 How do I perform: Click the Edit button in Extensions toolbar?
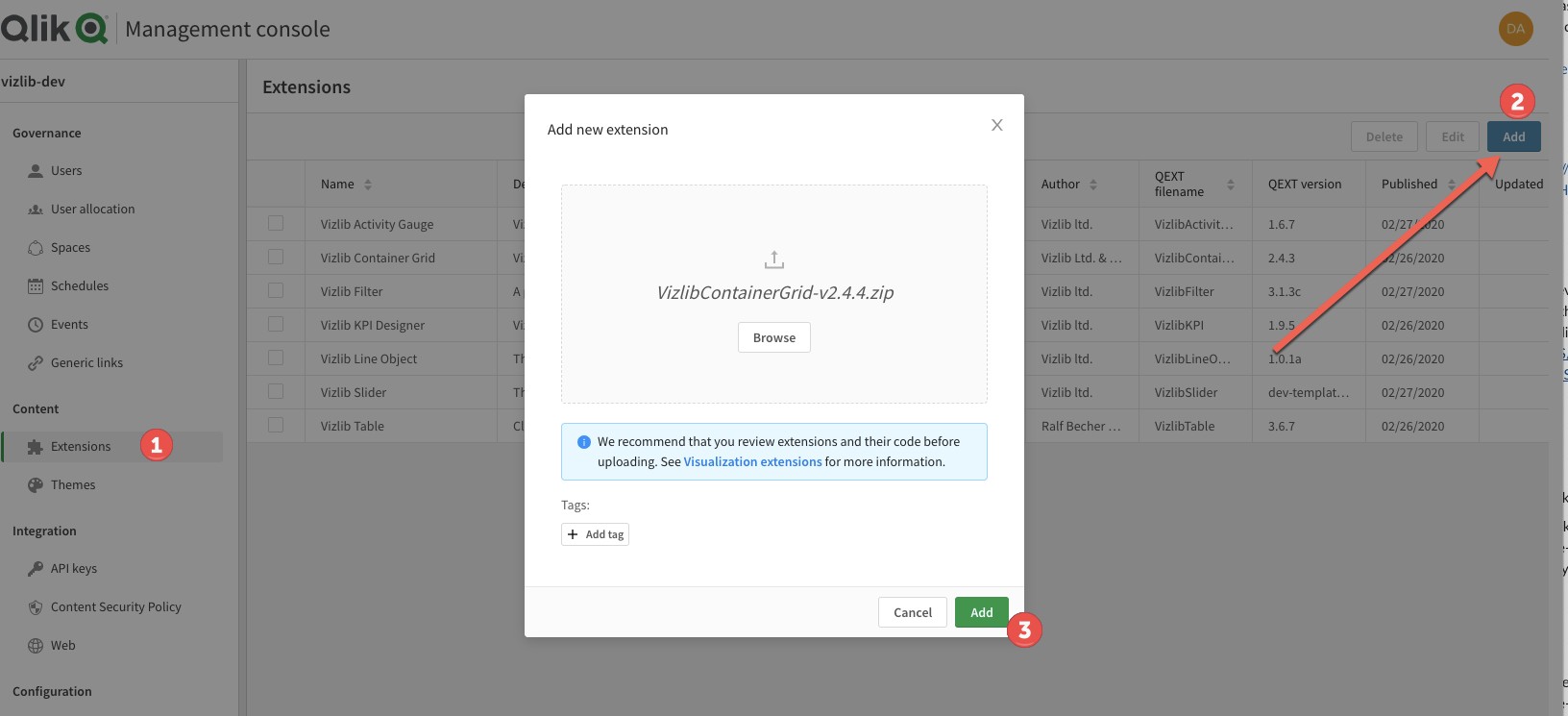click(x=1453, y=136)
